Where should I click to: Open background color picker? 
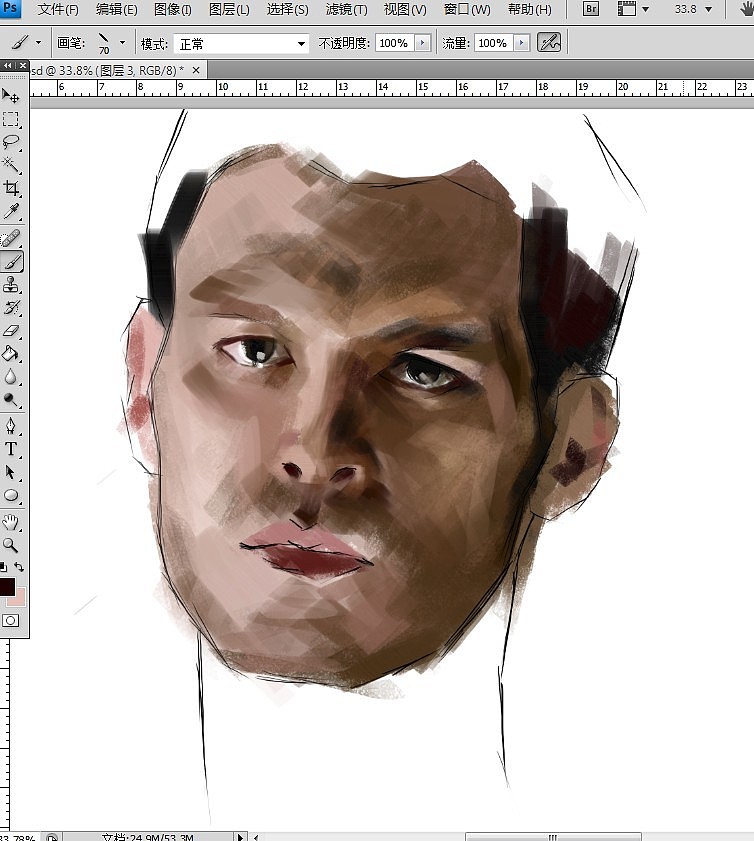pyautogui.click(x=19, y=600)
